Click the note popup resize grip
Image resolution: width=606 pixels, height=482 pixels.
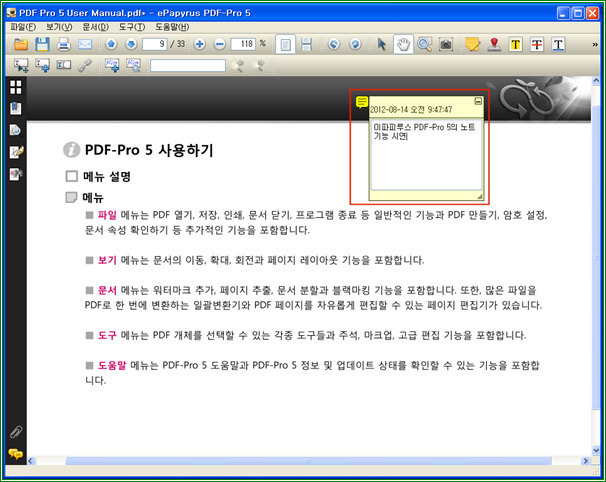point(480,197)
